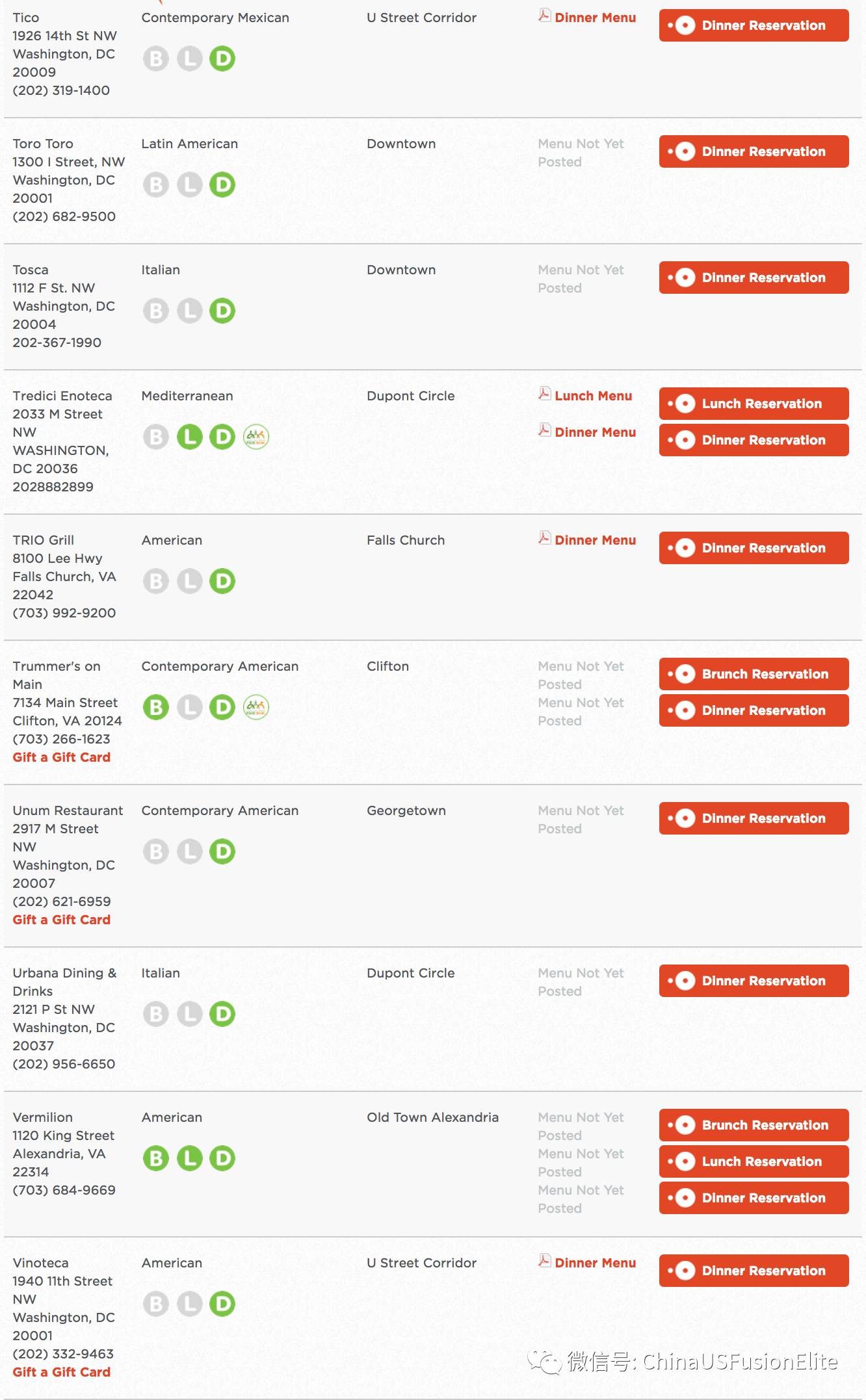
Task: Click Unum Restaurant's green D dinner icon
Action: [x=222, y=851]
